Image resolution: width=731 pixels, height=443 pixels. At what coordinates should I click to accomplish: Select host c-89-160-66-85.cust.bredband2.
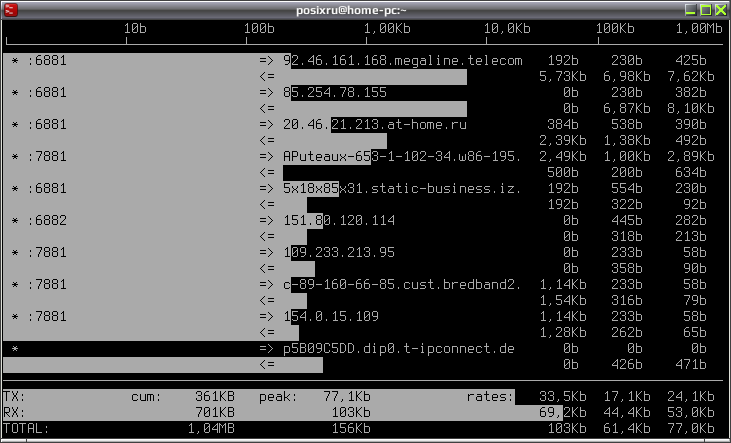(402, 284)
